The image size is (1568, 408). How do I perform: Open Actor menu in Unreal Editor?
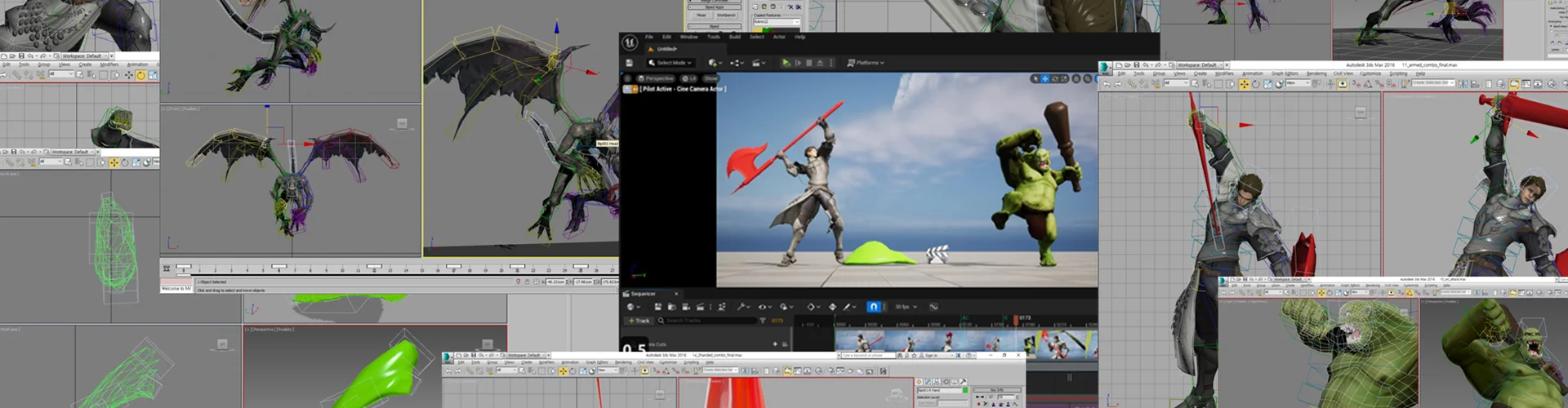point(779,37)
